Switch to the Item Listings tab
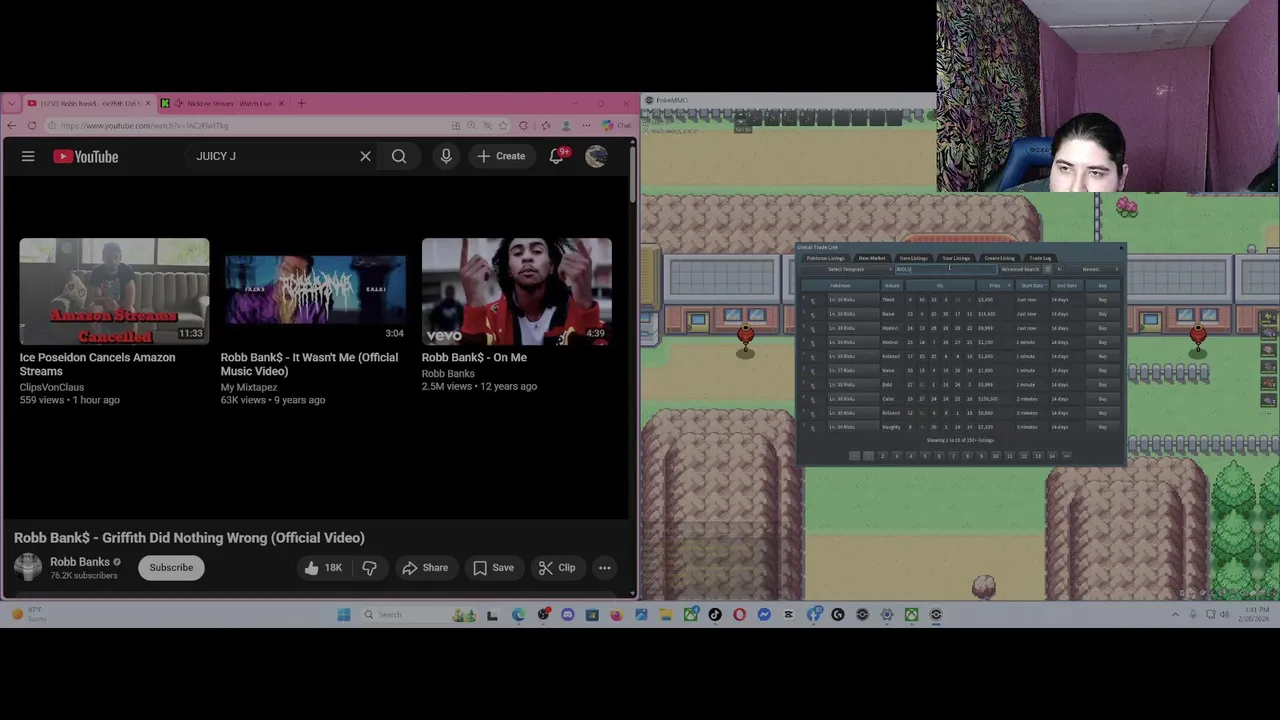Image resolution: width=1280 pixels, height=720 pixels. (913, 258)
